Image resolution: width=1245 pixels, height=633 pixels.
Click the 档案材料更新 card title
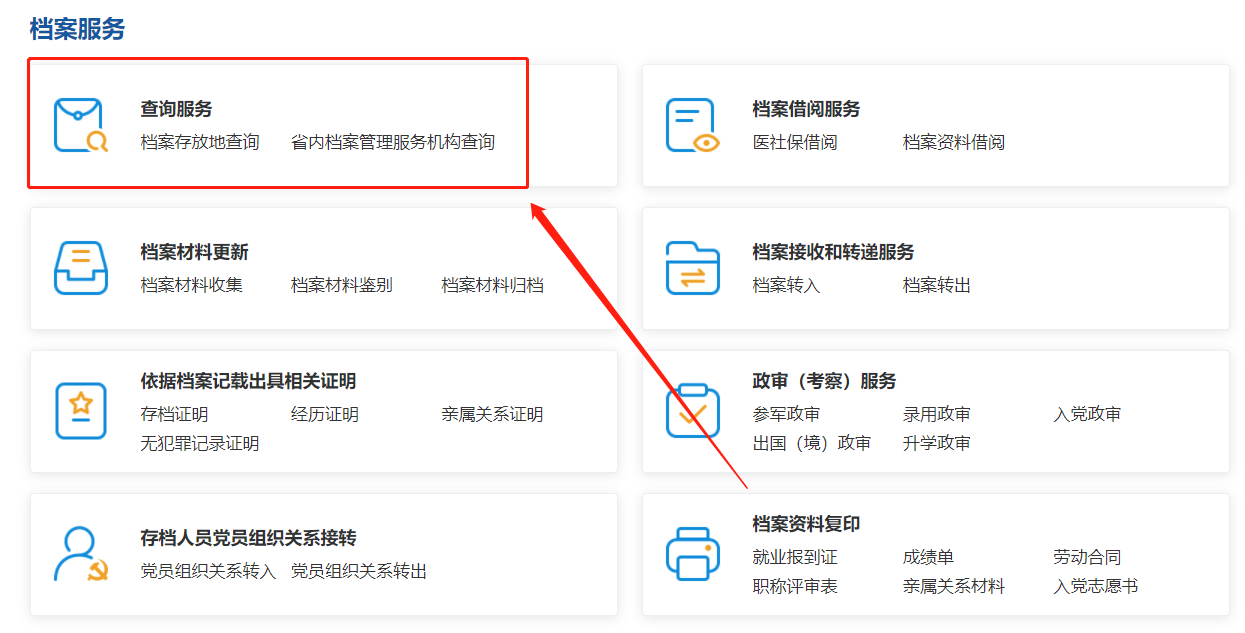[x=195, y=252]
